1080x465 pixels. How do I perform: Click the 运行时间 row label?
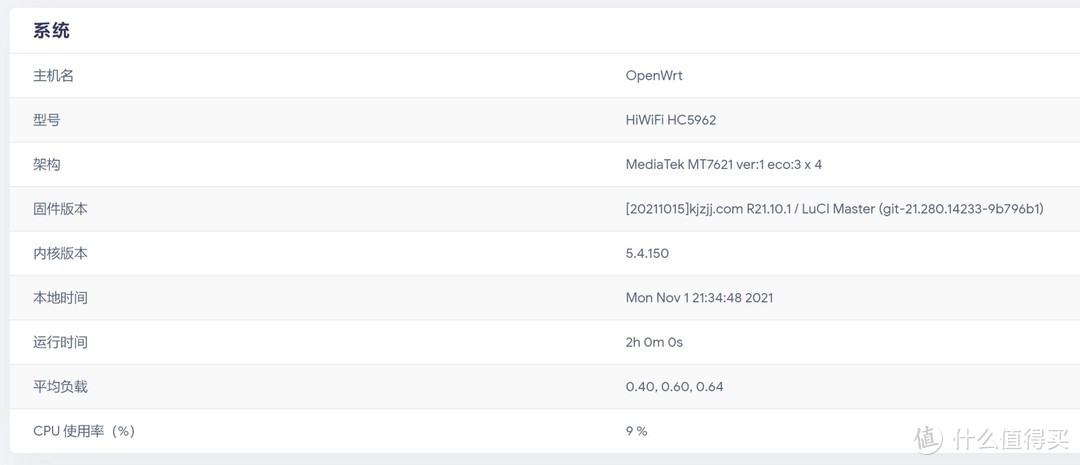[x=60, y=342]
